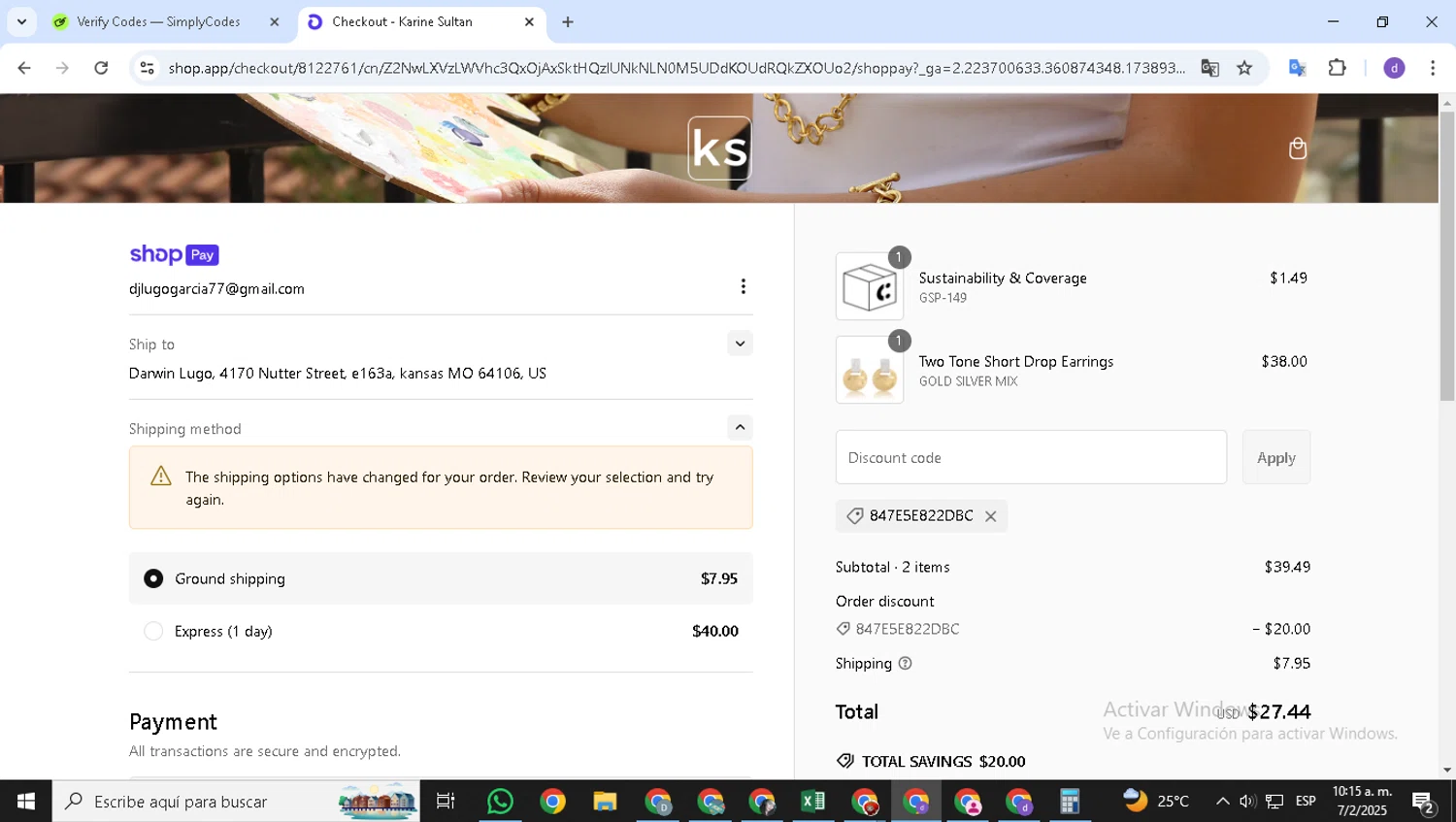Open the Windows notification center
The width and height of the screenshot is (1456, 822).
pos(1424,802)
